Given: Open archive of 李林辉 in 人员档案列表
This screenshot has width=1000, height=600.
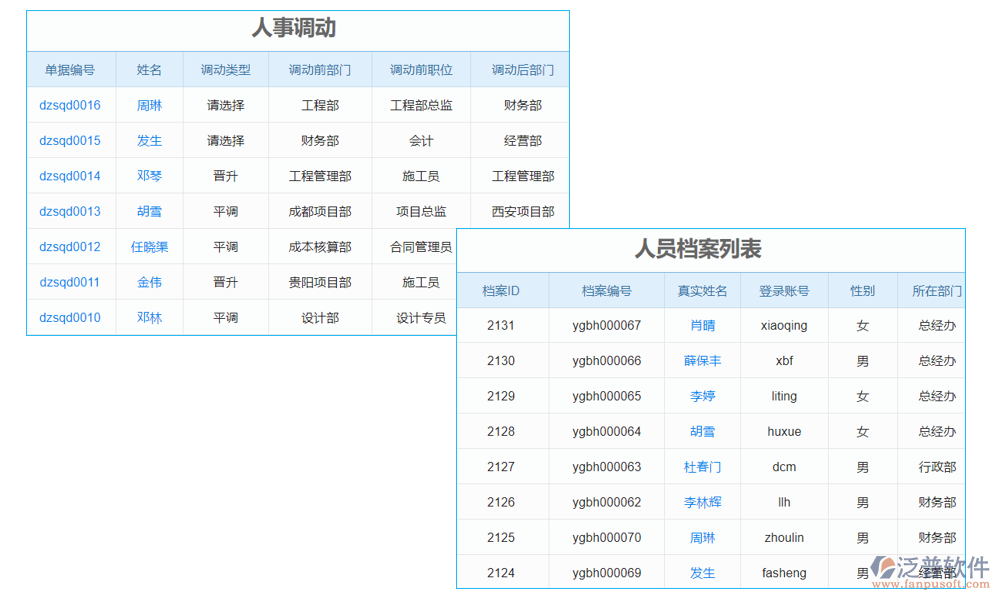Looking at the screenshot, I should [x=702, y=502].
